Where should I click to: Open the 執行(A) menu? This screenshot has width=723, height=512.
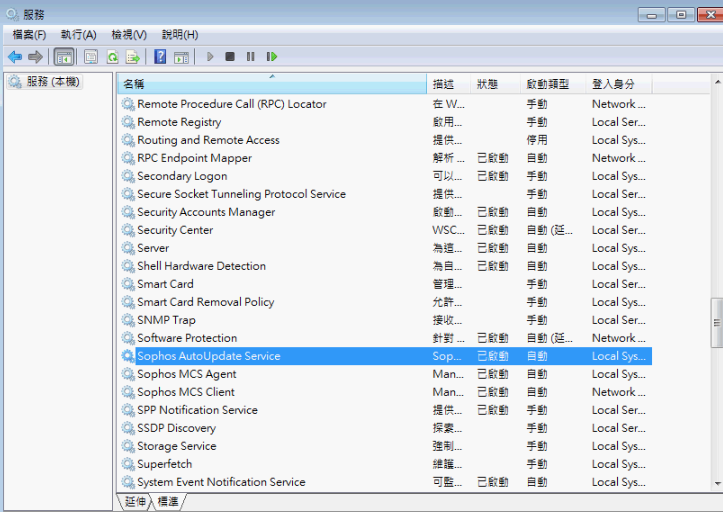pyautogui.click(x=78, y=35)
